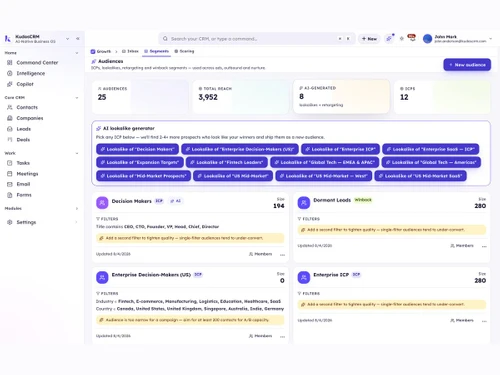The height and width of the screenshot is (375, 500).
Task: Open more options on Dormant Leads card
Action: [484, 246]
